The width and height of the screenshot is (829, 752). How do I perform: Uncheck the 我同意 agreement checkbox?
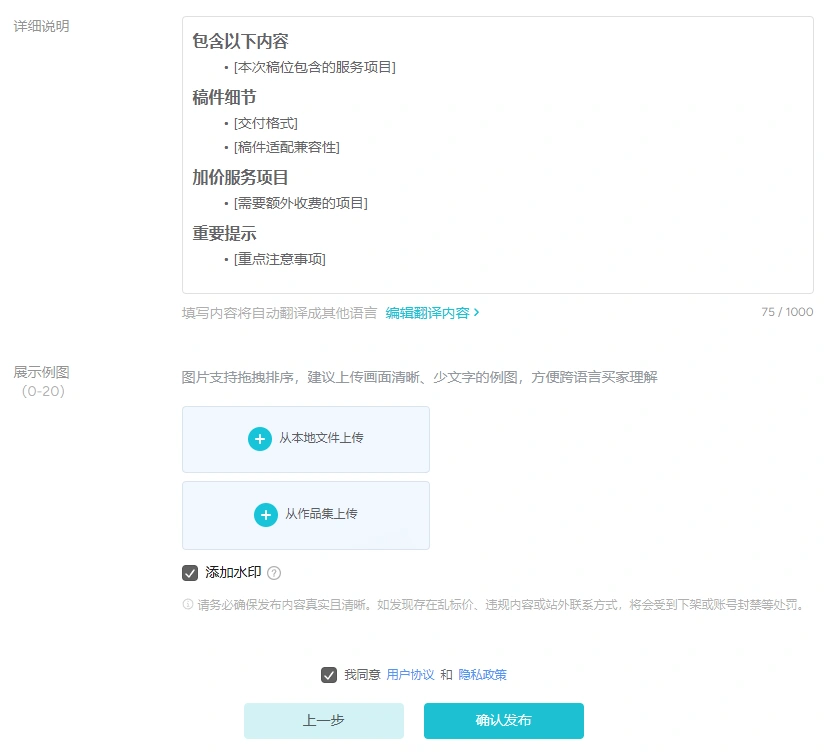329,674
